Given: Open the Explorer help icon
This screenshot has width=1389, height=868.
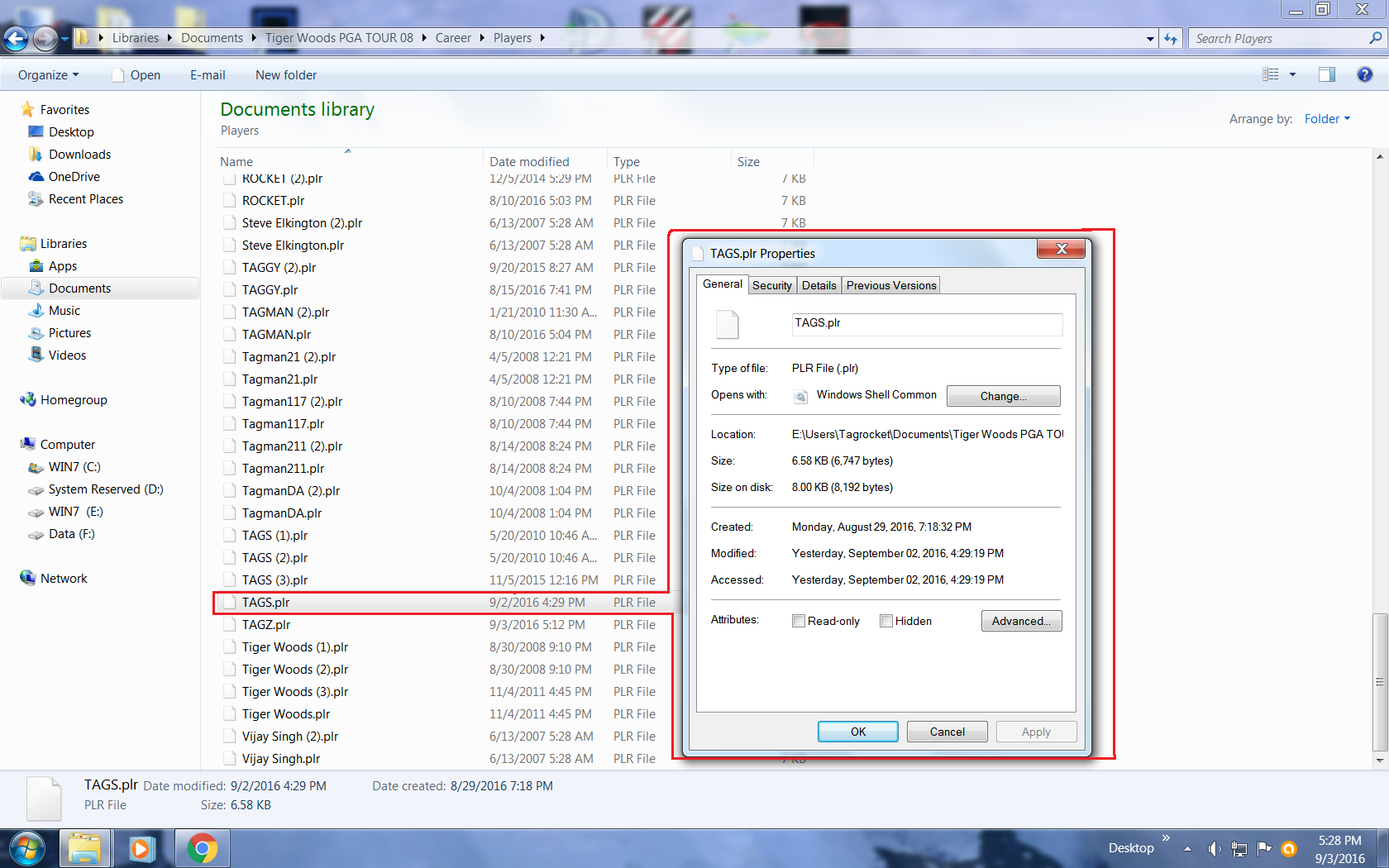Looking at the screenshot, I should 1364,74.
